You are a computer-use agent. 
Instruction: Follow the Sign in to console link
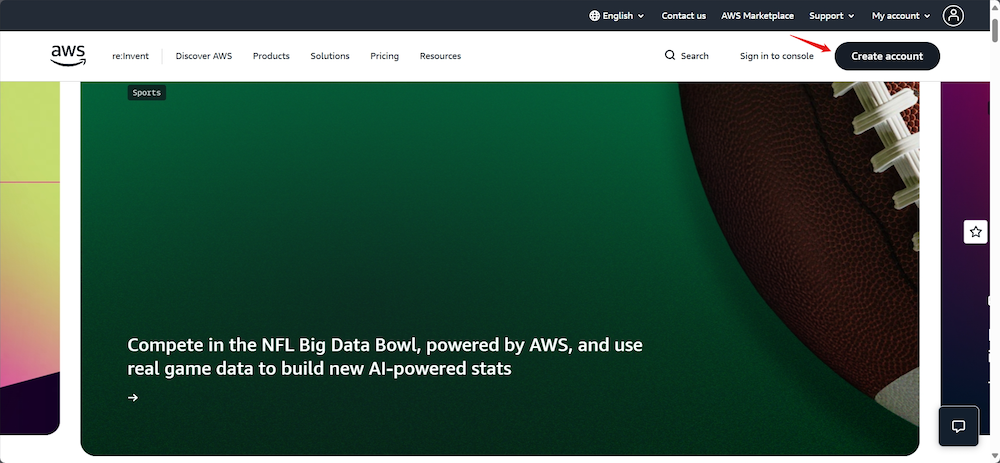point(777,56)
